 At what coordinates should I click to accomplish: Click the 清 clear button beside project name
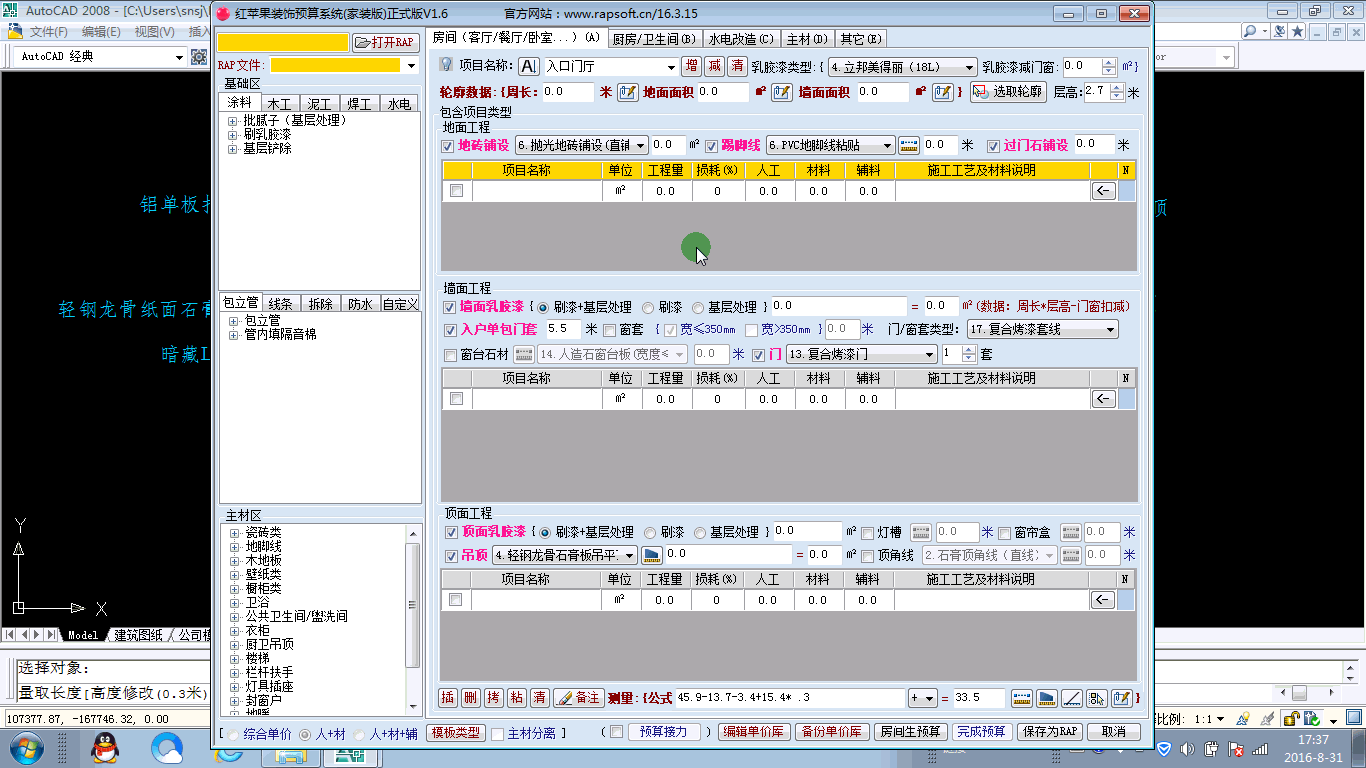[737, 67]
